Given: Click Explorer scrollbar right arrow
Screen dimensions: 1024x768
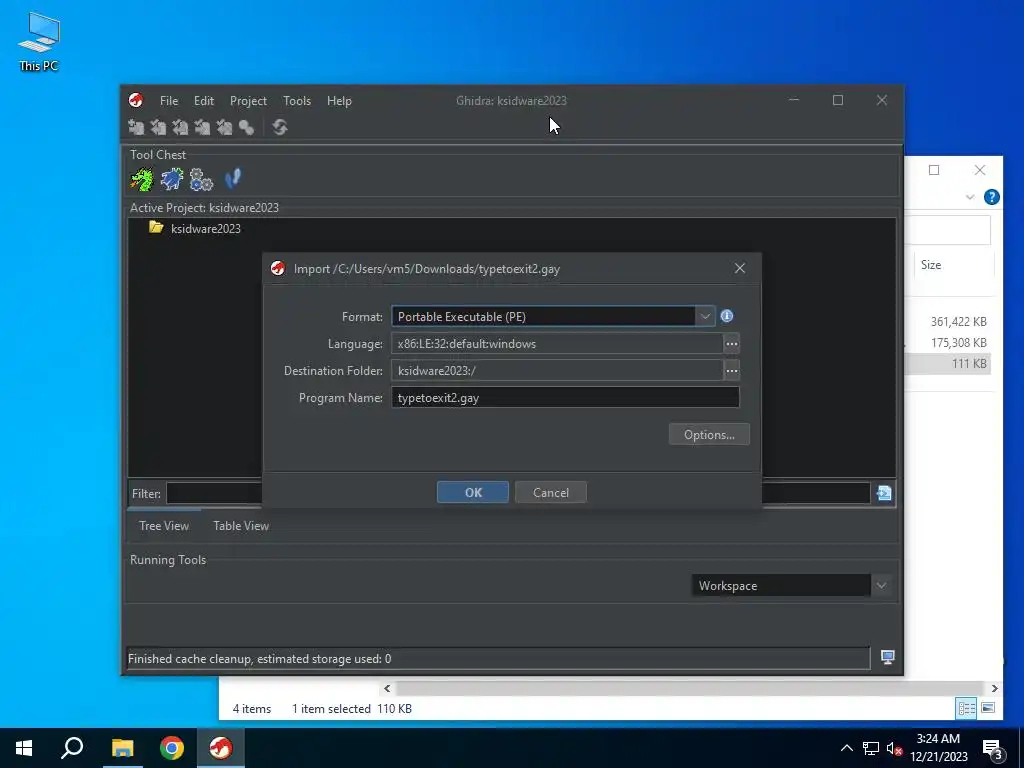Looking at the screenshot, I should [x=994, y=688].
